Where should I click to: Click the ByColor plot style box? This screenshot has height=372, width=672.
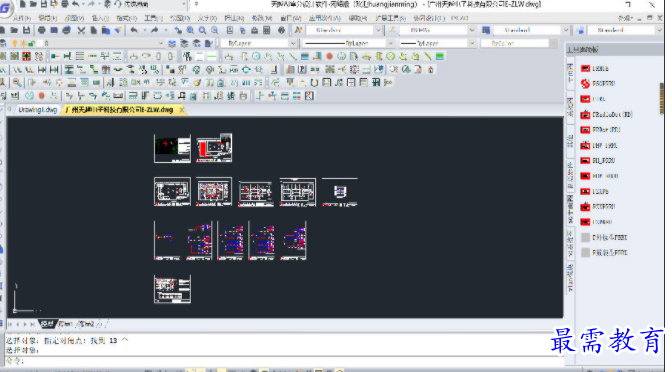515,43
